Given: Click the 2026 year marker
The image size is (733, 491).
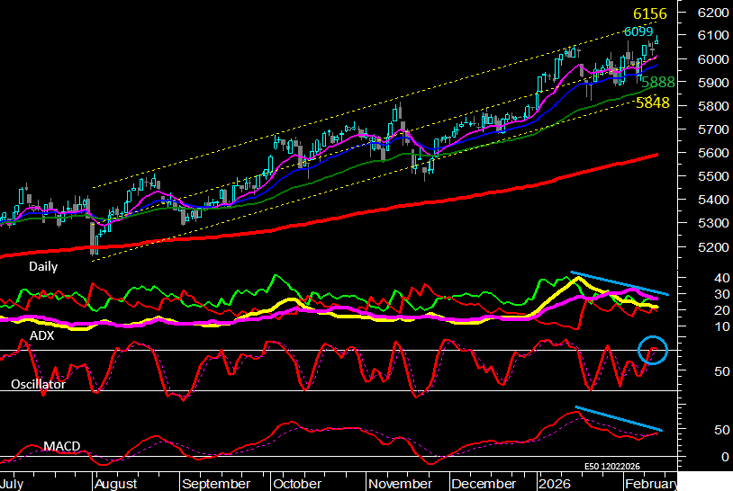Looking at the screenshot, I should tap(552, 482).
